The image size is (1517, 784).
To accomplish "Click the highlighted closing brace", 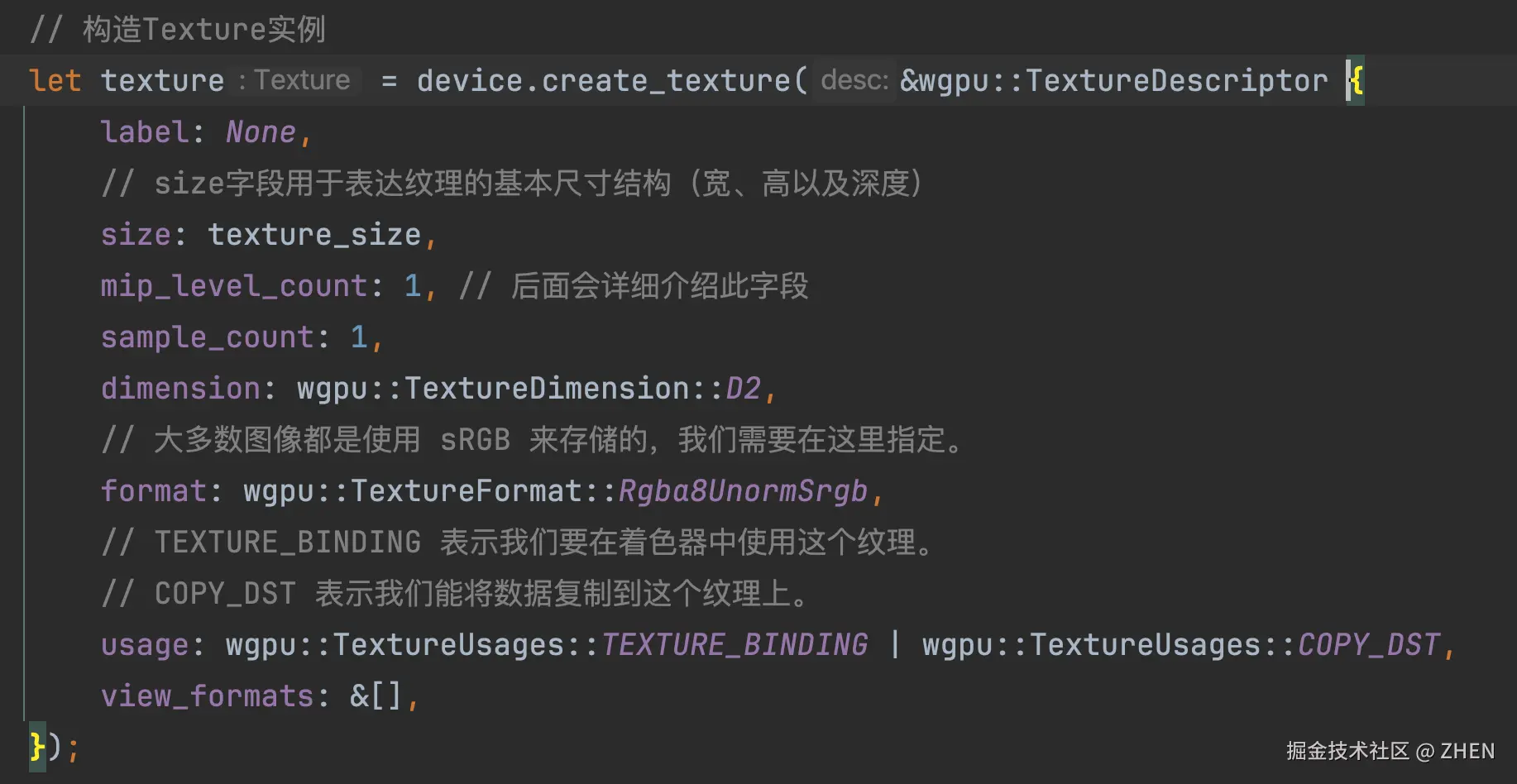I will (37, 748).
